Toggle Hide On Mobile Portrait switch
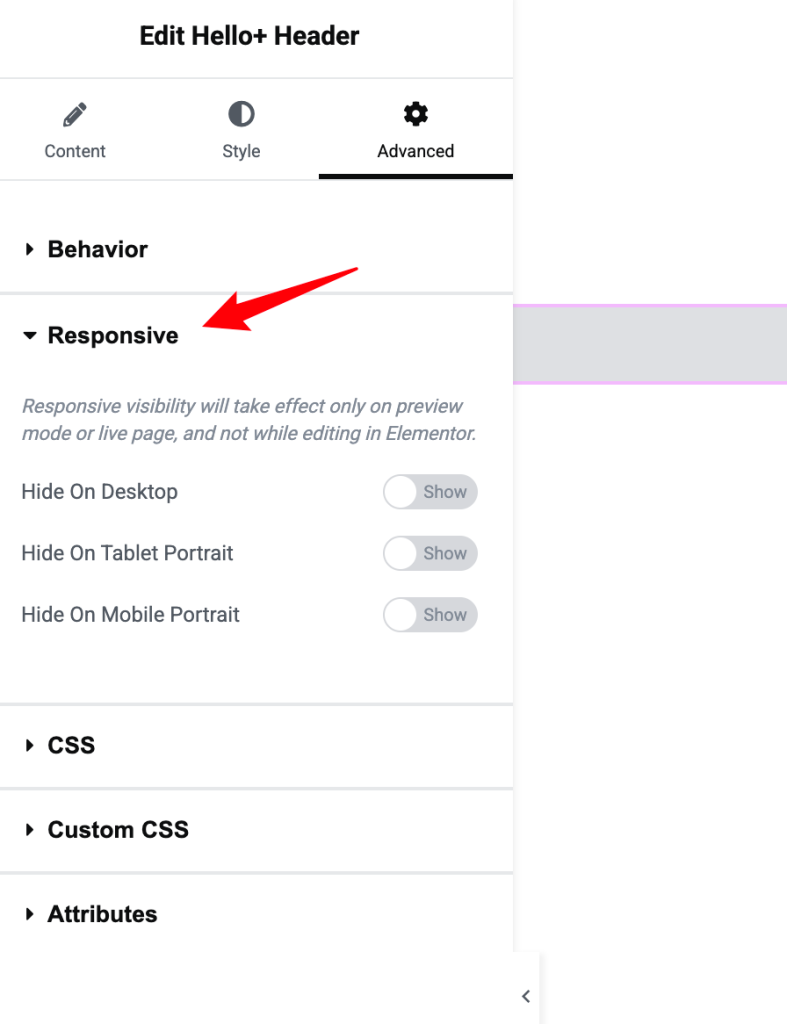Viewport: 787px width, 1024px height. (430, 615)
